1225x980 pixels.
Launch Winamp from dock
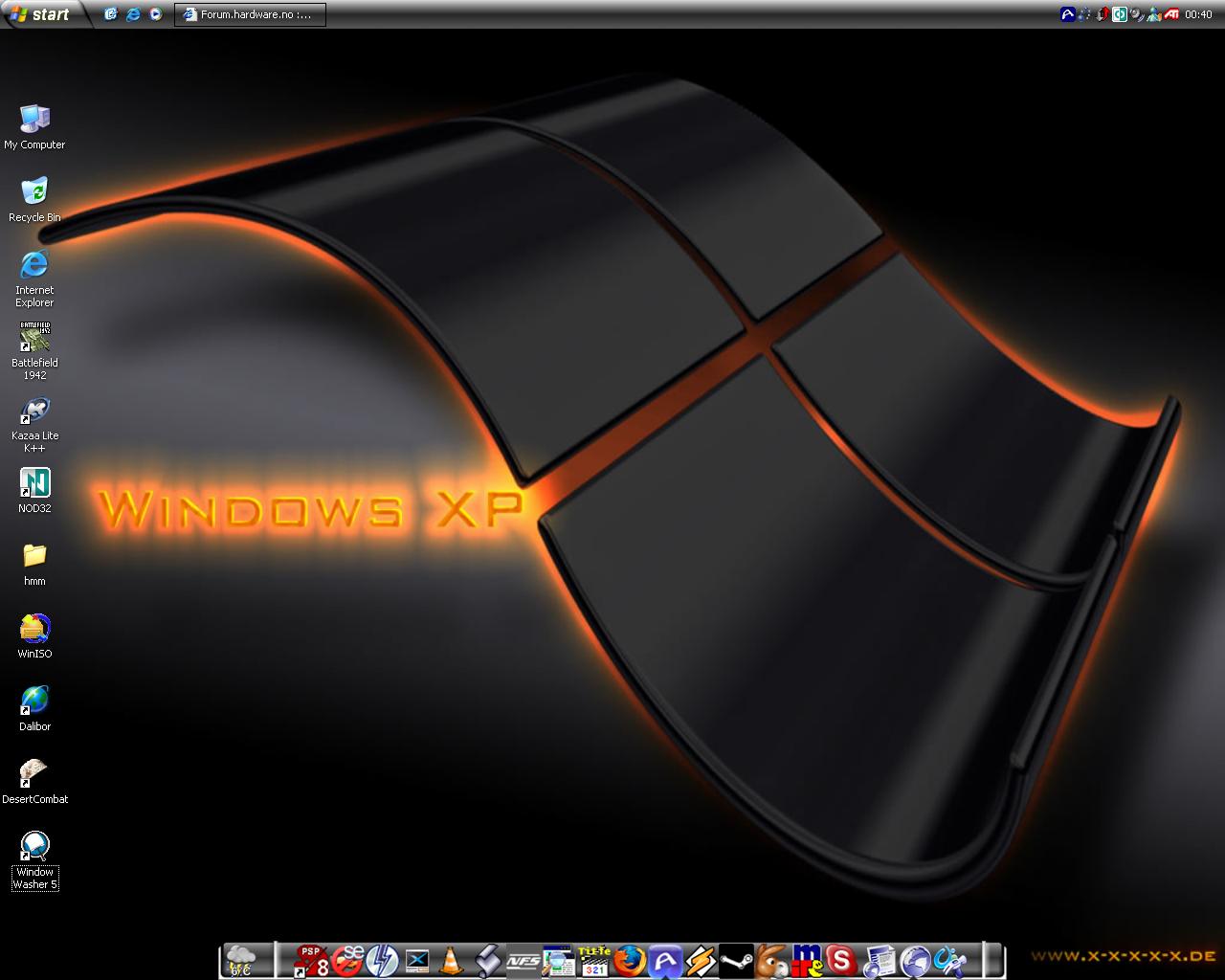pyautogui.click(x=701, y=960)
